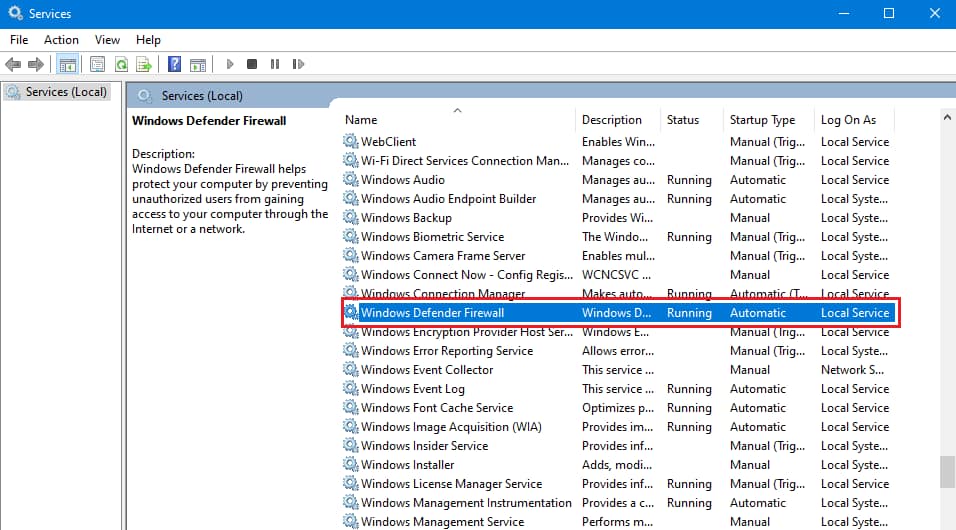Image resolution: width=956 pixels, height=530 pixels.
Task: Click the Stop Service square icon
Action: click(252, 64)
